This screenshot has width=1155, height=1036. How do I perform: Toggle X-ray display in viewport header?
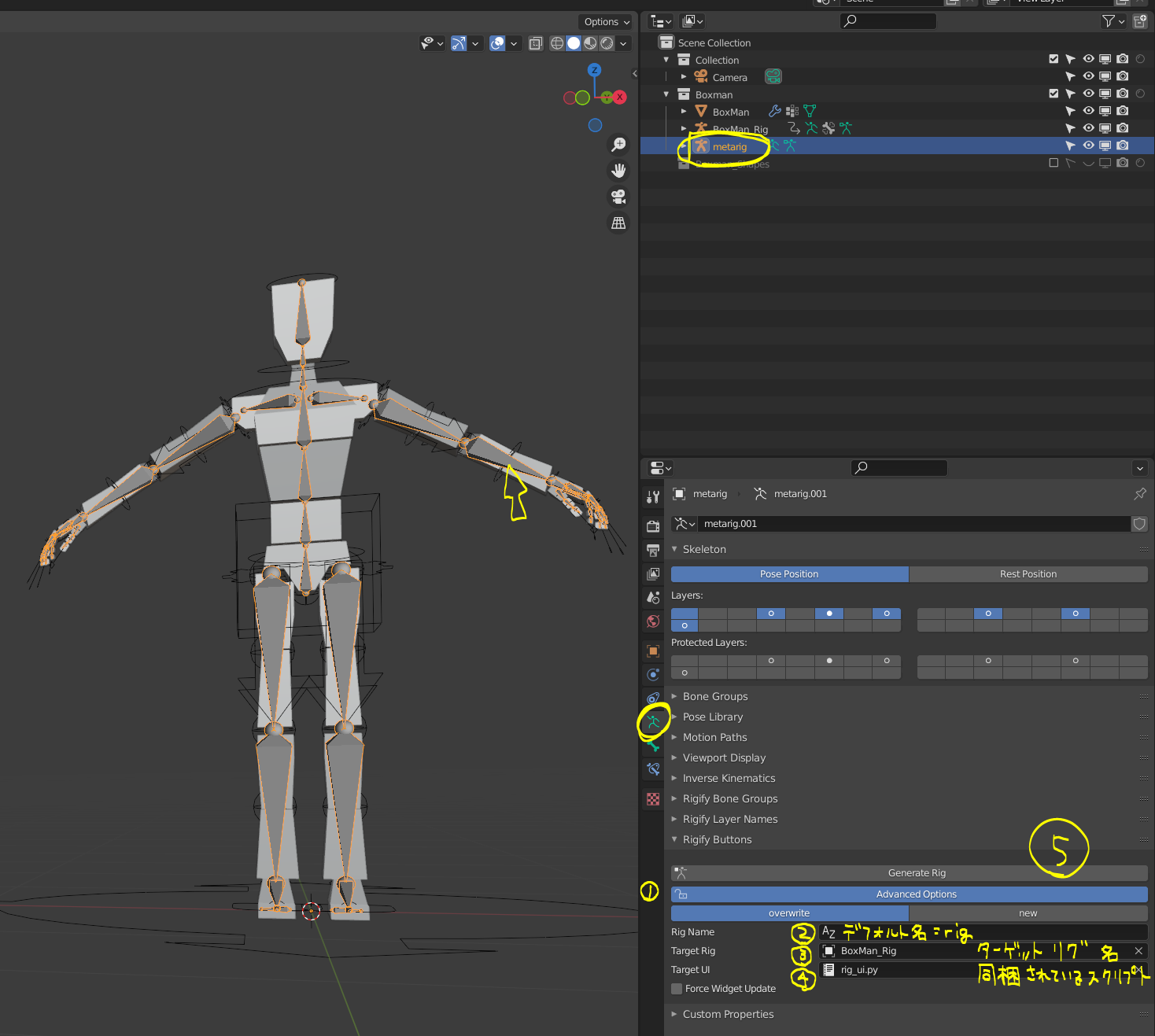click(x=536, y=44)
